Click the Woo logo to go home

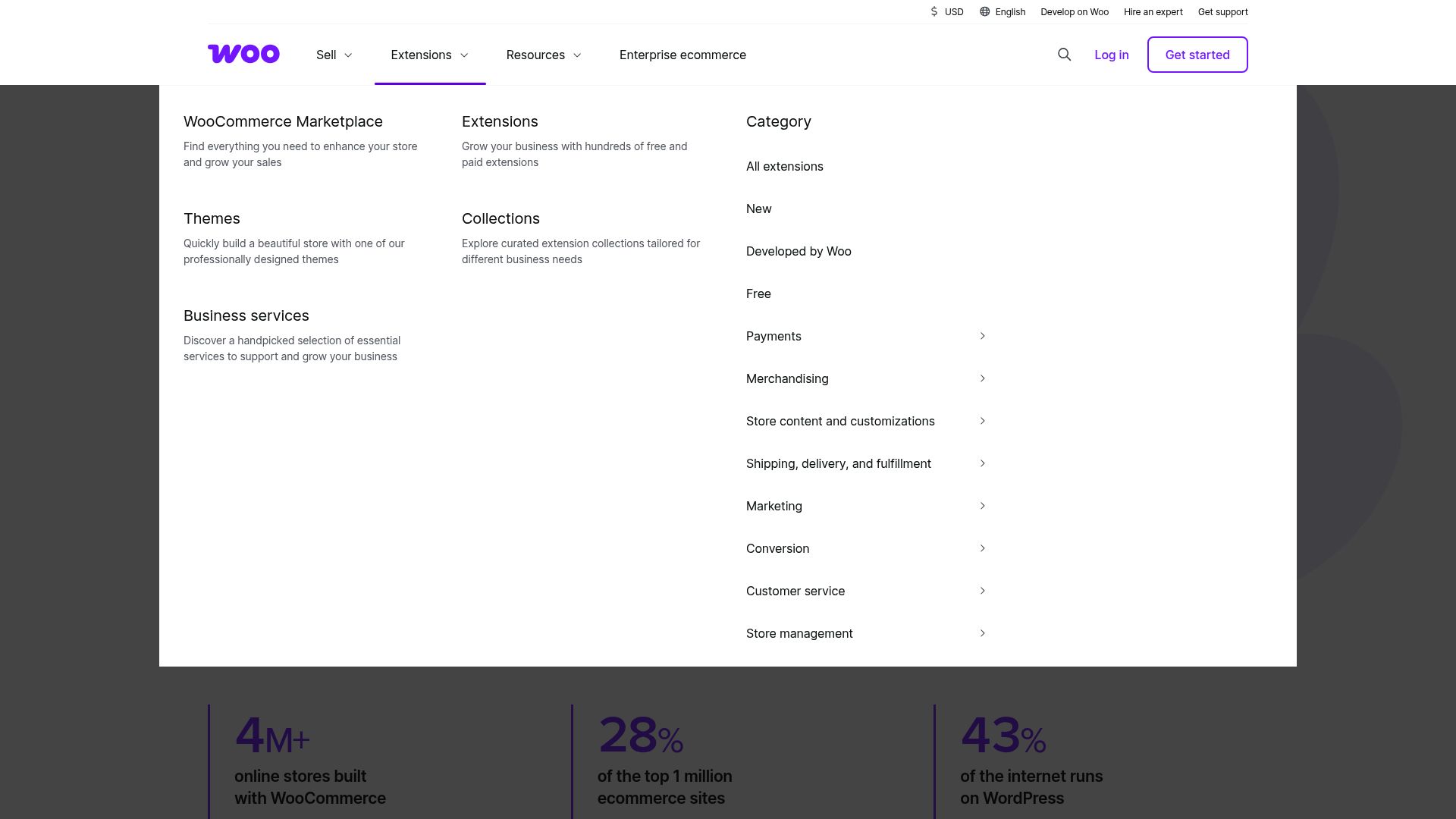coord(243,54)
